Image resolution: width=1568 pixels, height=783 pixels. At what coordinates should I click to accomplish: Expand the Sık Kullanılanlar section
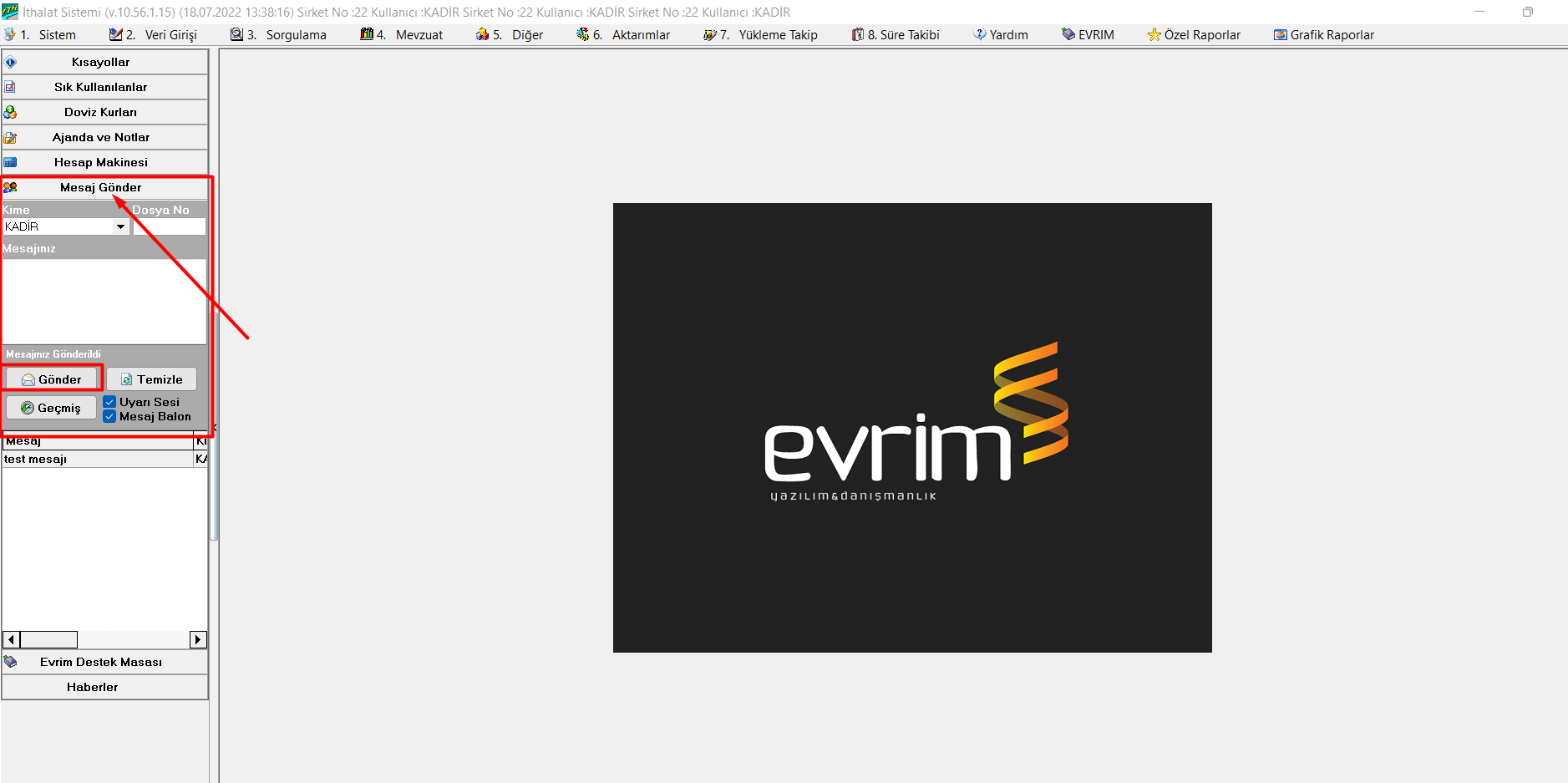point(104,87)
